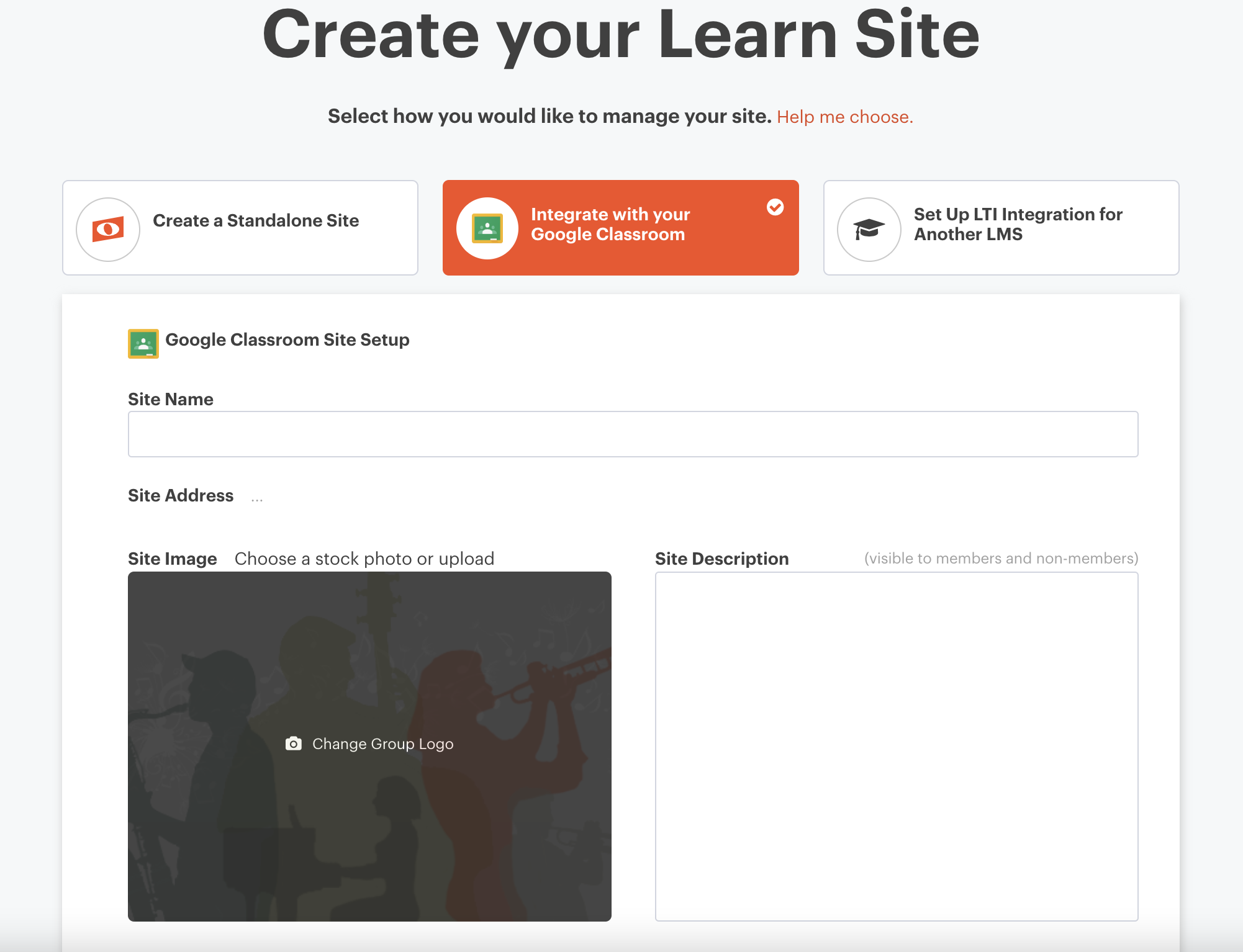Click the Google Classroom icon beside the Site Setup heading
This screenshot has height=952, width=1243.
(x=143, y=343)
